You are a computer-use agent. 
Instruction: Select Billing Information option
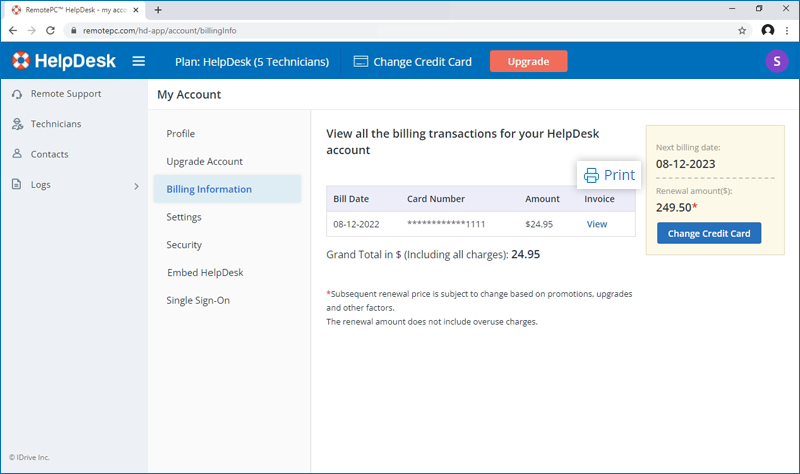coord(228,189)
